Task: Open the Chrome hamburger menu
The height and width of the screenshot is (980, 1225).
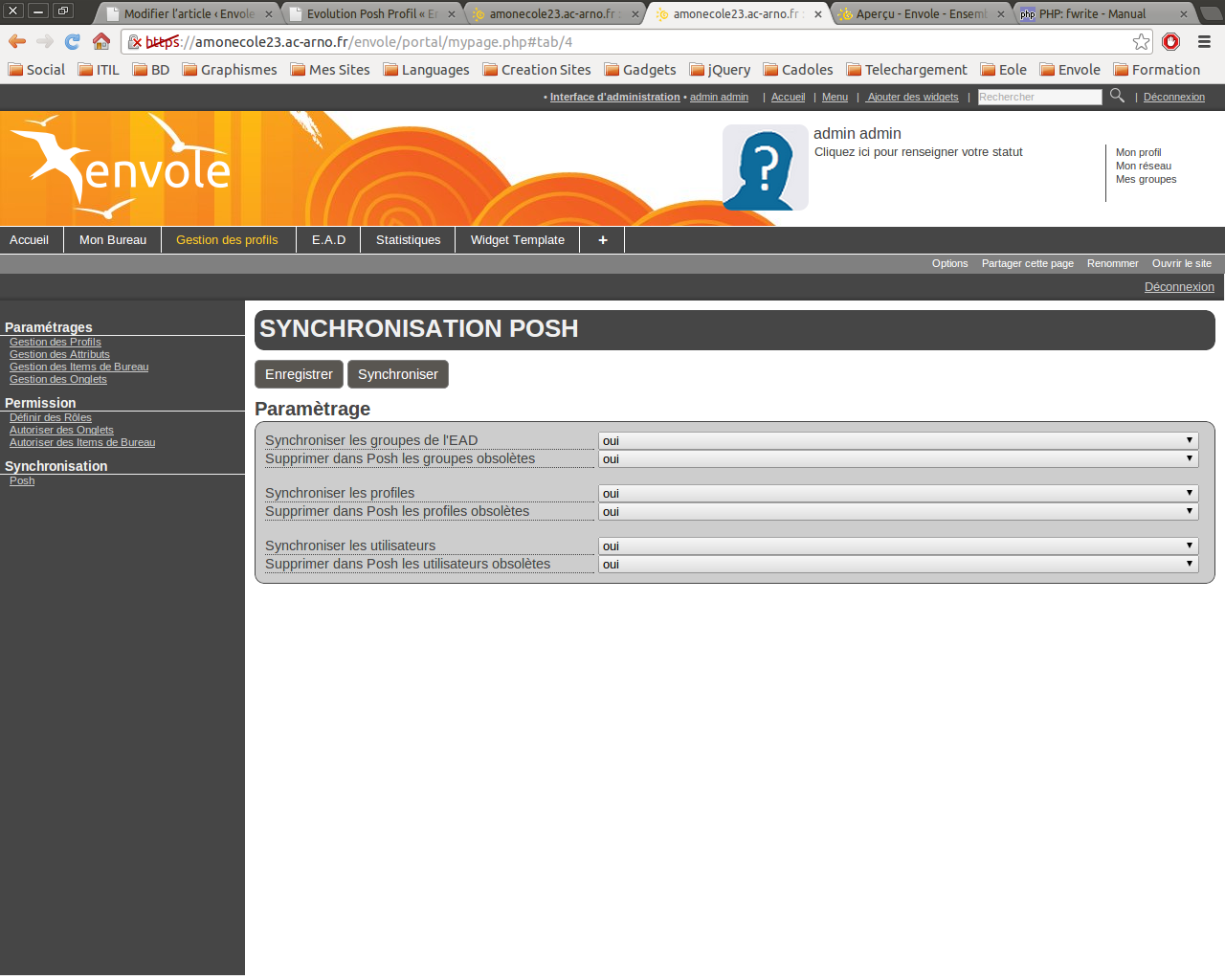Action: coord(1204,42)
